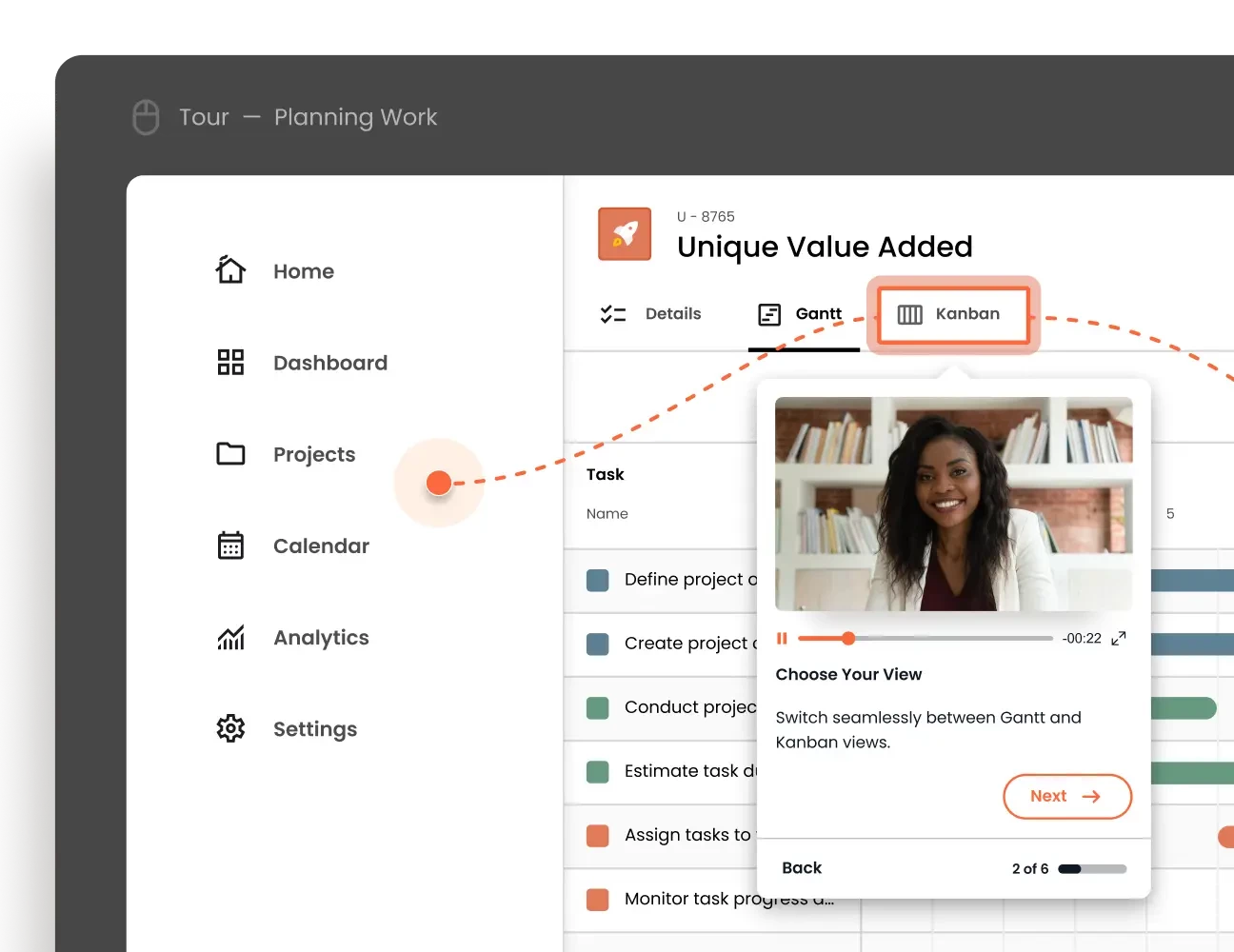Click the Name column header
The image size is (1234, 952).
607,513
